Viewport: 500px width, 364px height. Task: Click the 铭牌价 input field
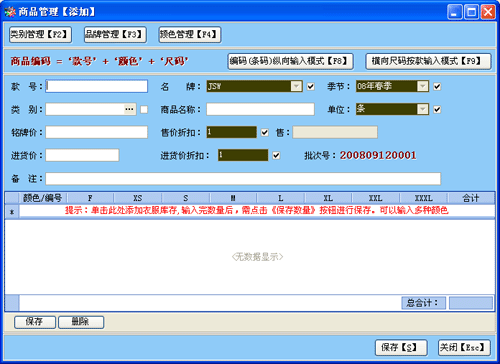pos(97,132)
